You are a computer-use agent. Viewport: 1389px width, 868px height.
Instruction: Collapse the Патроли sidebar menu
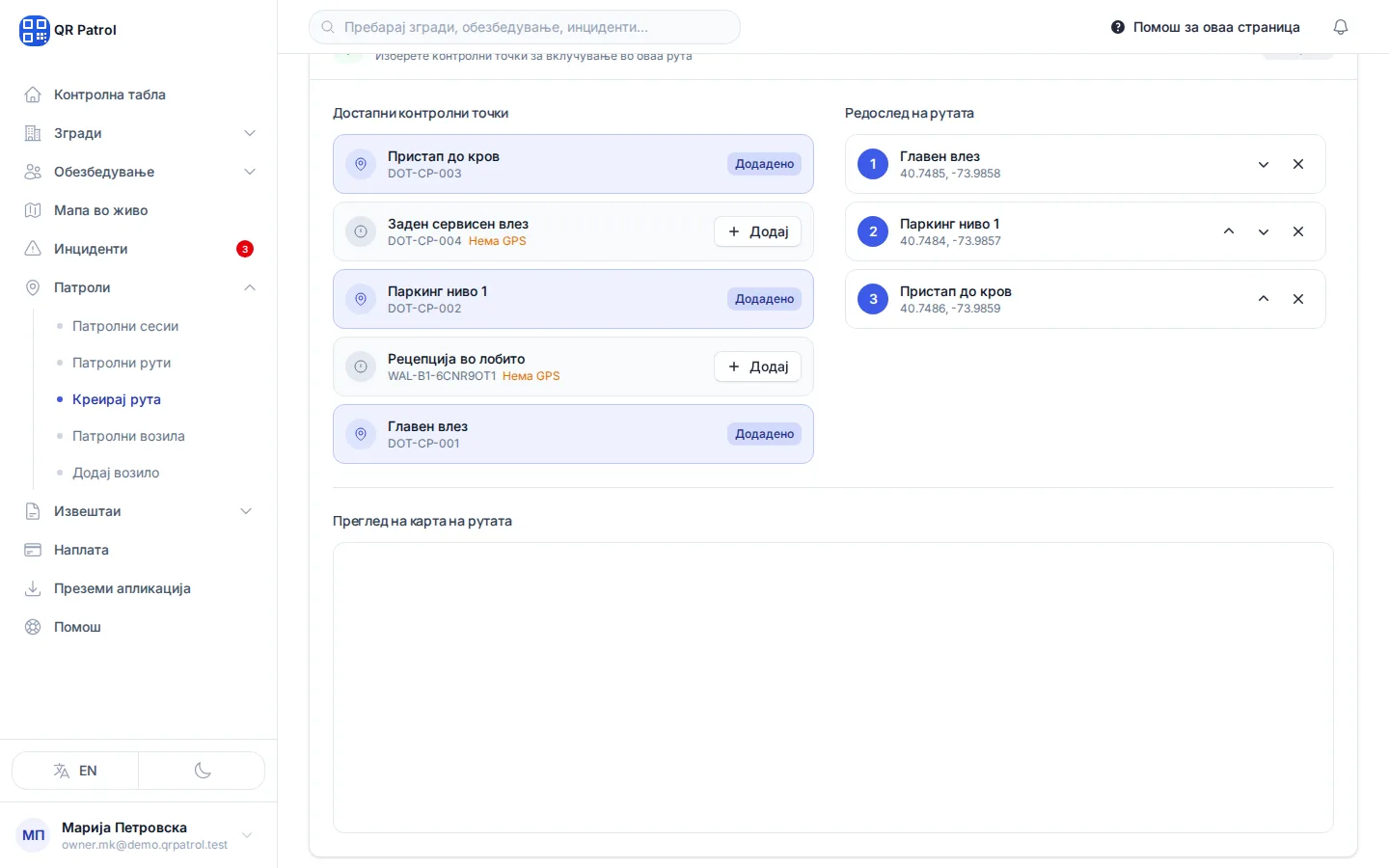coord(139,287)
